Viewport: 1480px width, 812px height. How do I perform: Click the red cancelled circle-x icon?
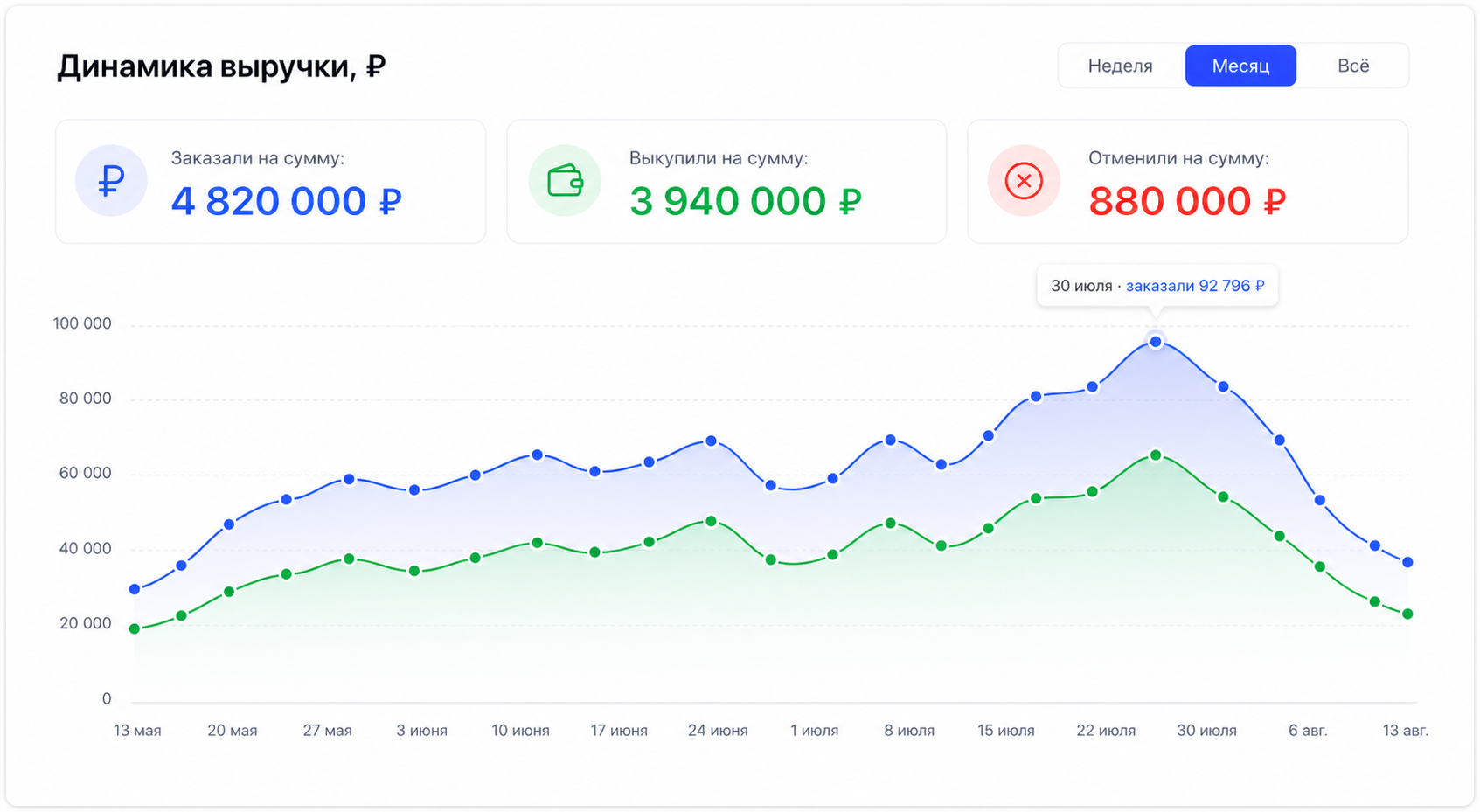[x=1024, y=181]
